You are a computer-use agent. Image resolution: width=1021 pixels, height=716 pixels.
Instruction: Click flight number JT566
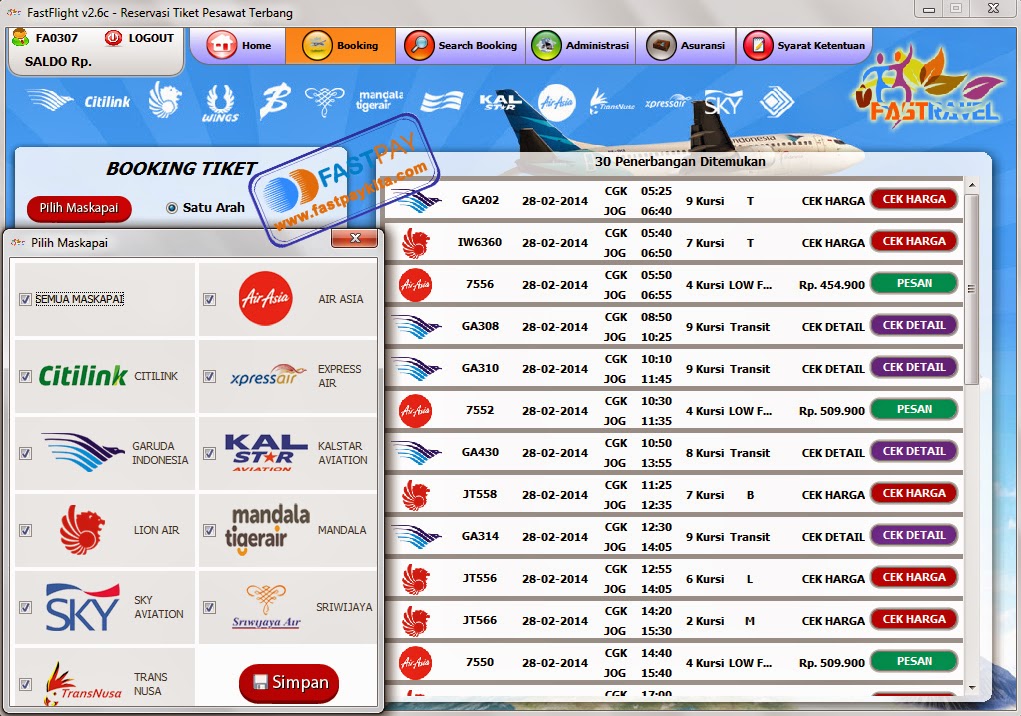tap(480, 620)
